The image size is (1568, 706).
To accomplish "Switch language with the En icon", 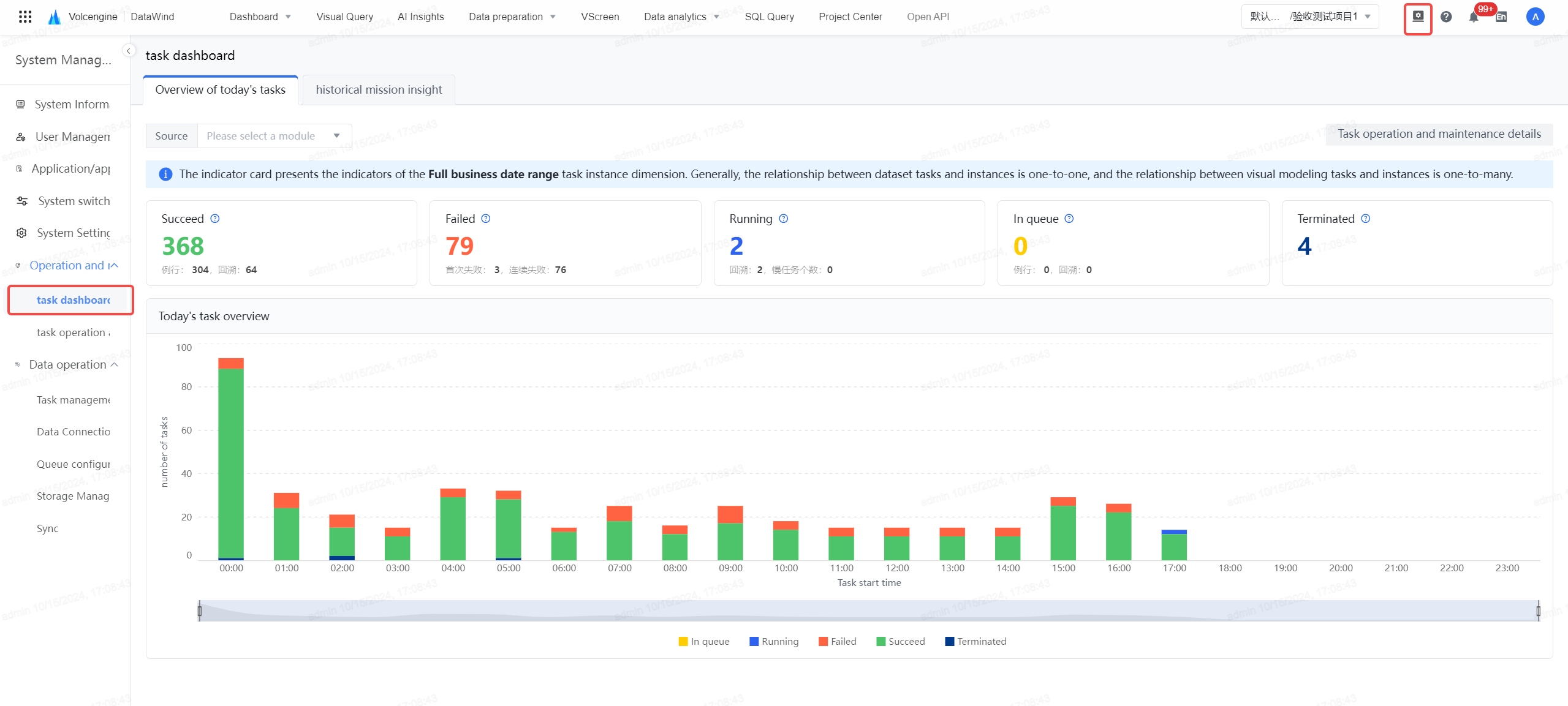I will (1501, 17).
